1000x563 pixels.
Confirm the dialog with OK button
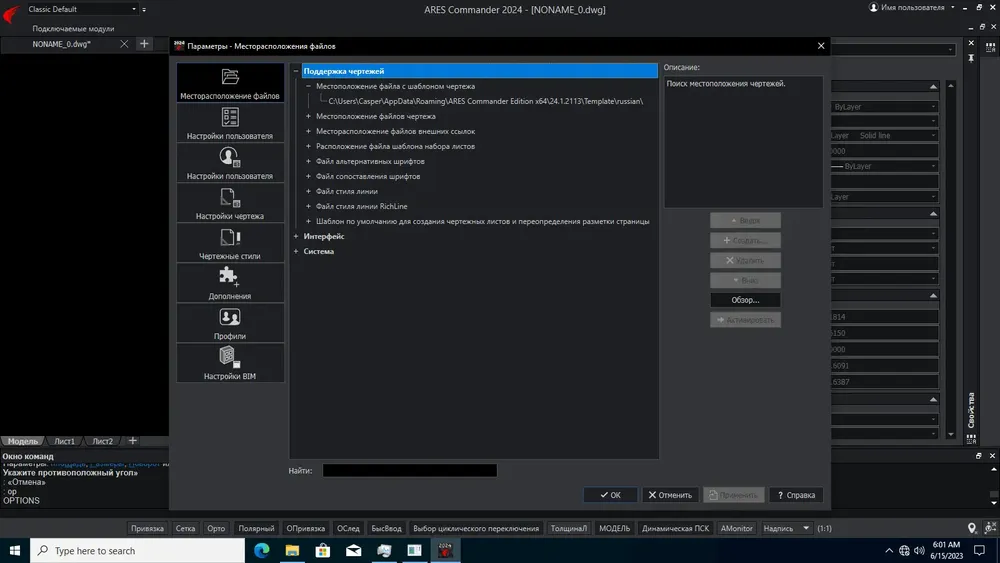610,495
